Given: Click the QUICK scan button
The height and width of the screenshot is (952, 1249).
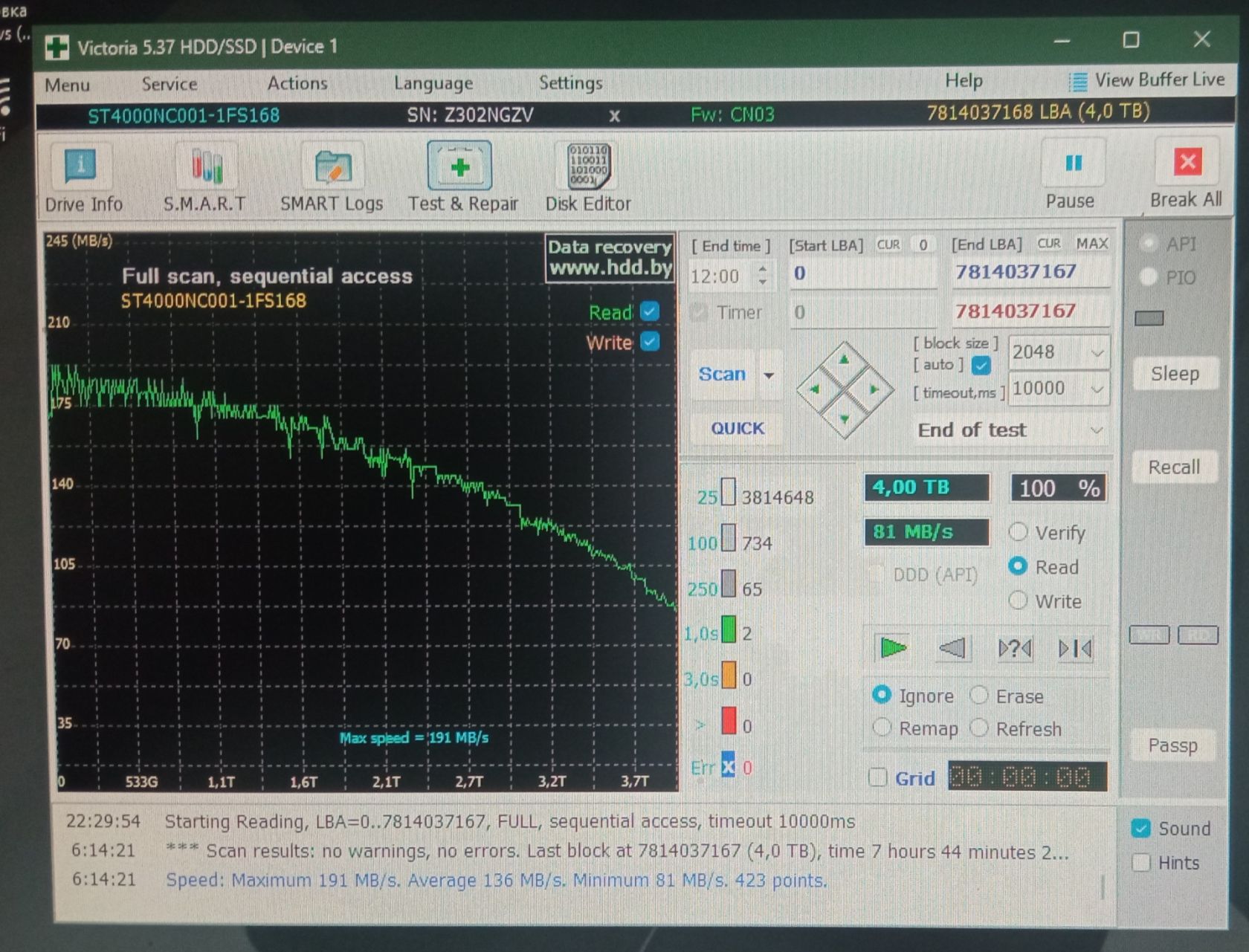Looking at the screenshot, I should click(x=737, y=429).
